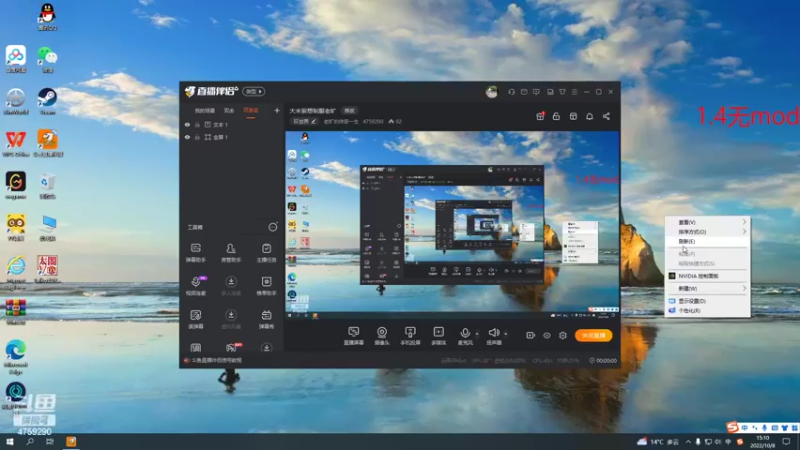Click the toolbox more-options circle icon

273,227
